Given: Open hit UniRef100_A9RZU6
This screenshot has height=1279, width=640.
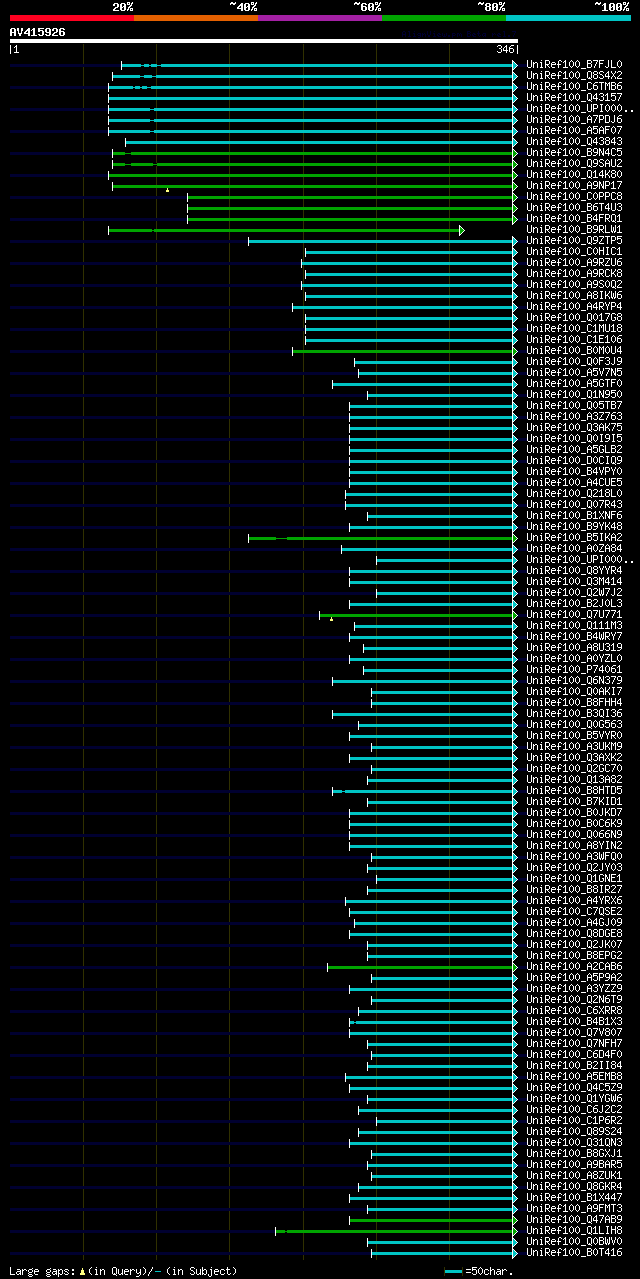Looking at the screenshot, I should tap(574, 262).
